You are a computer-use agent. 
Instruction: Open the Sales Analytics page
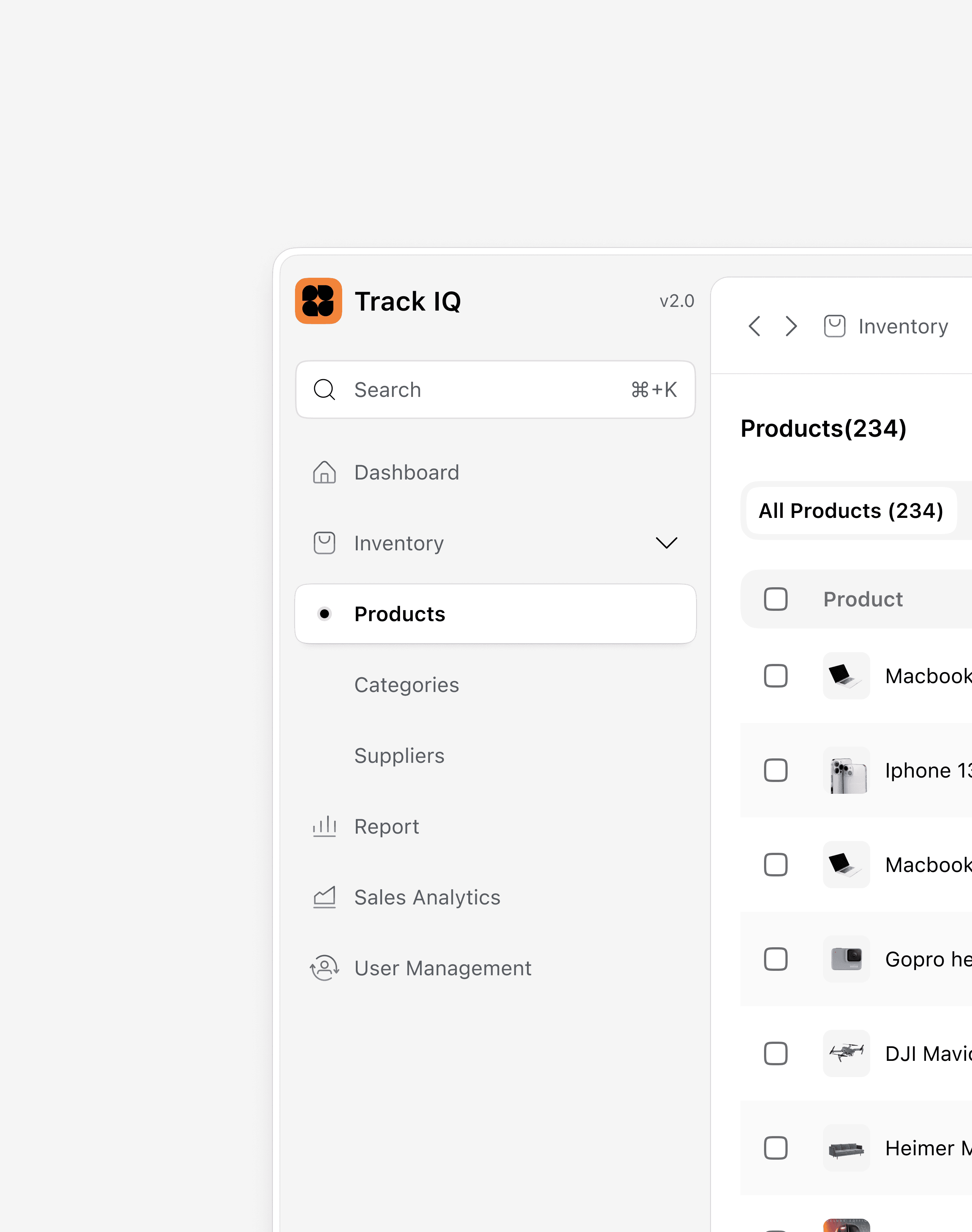pos(495,897)
